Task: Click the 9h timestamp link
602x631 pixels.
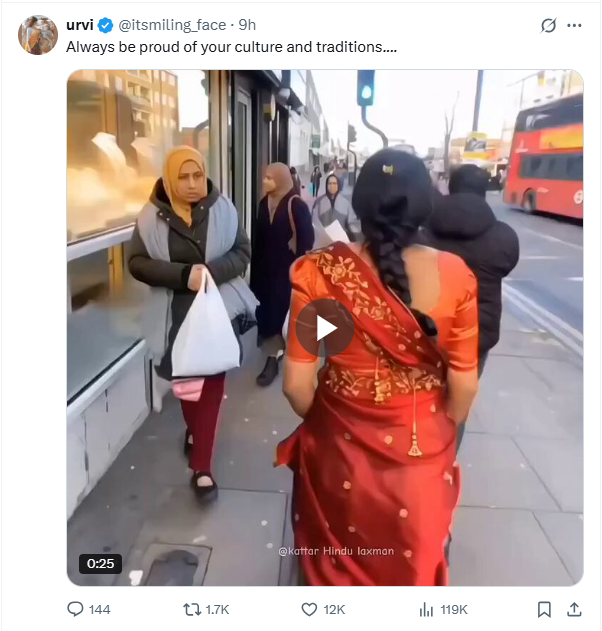Action: click(247, 25)
